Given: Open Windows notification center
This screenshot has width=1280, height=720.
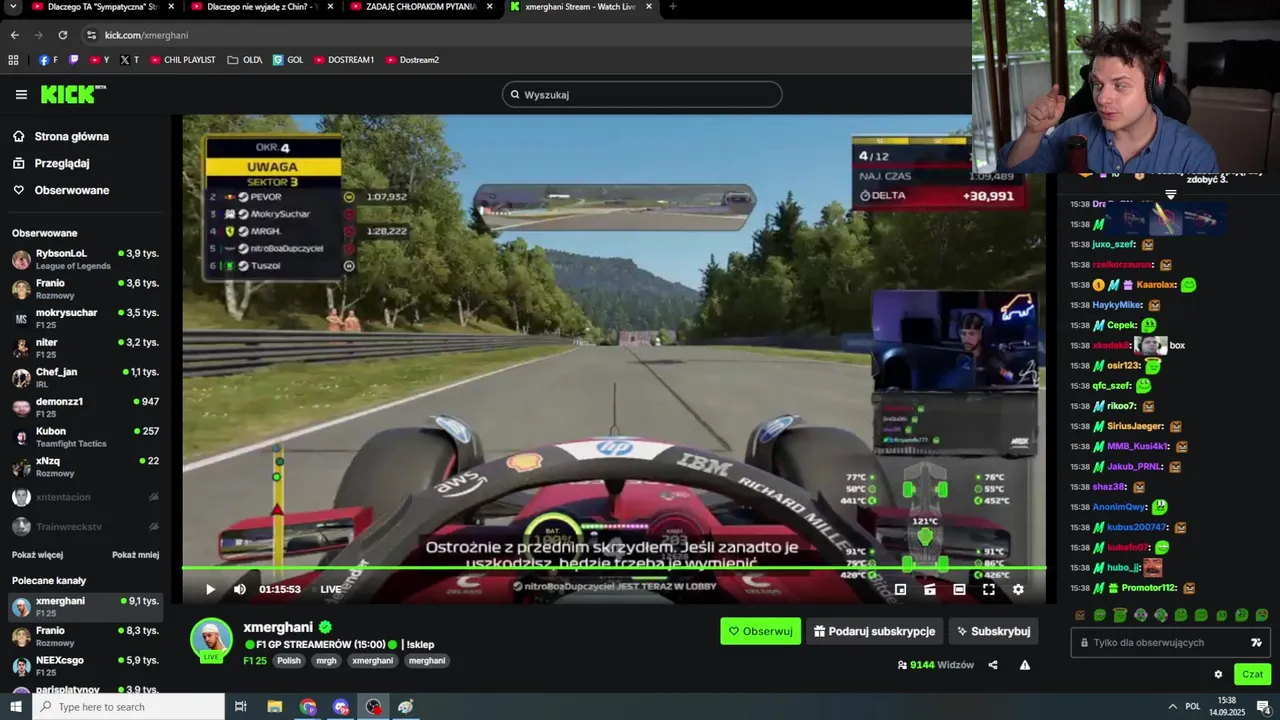Looking at the screenshot, I should coord(1265,706).
